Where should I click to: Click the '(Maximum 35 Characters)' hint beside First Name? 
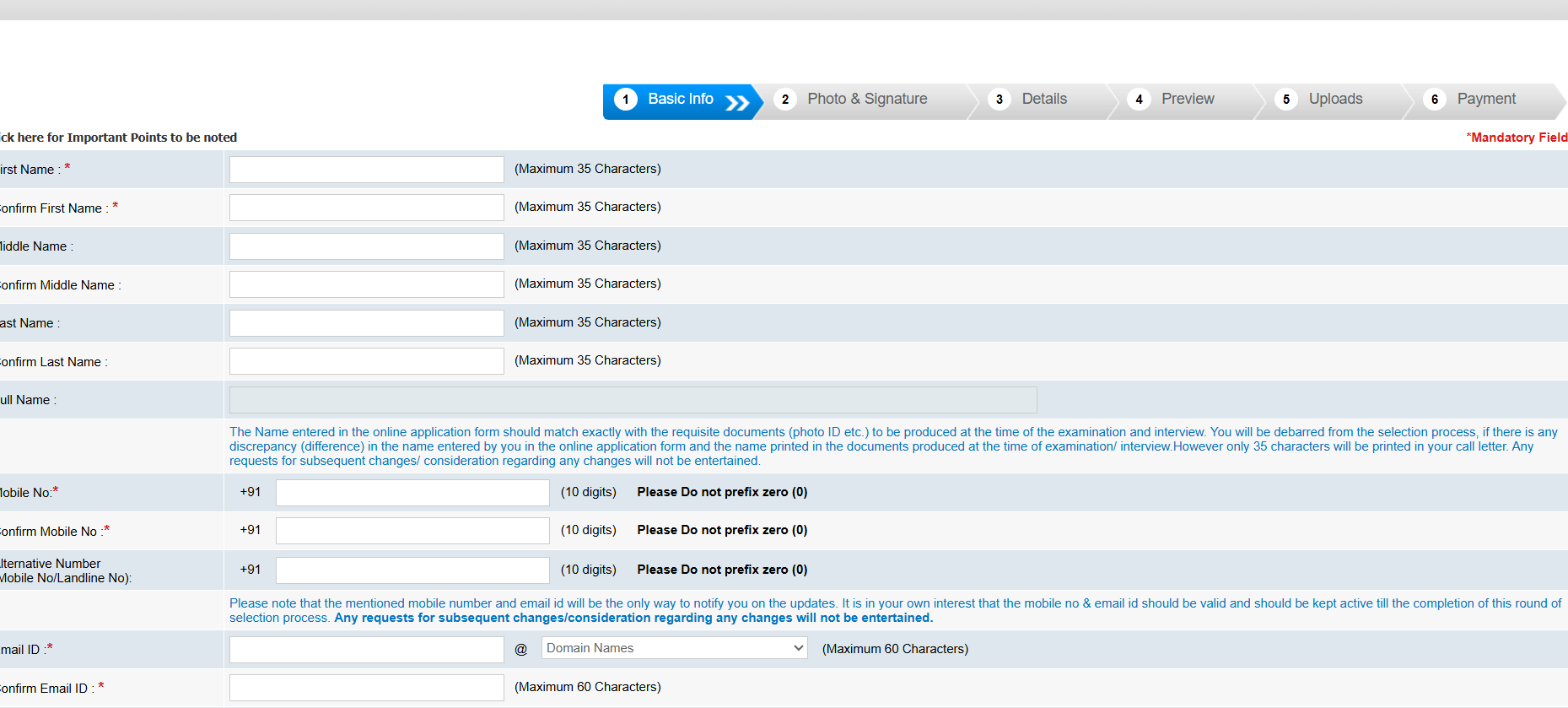(x=588, y=169)
